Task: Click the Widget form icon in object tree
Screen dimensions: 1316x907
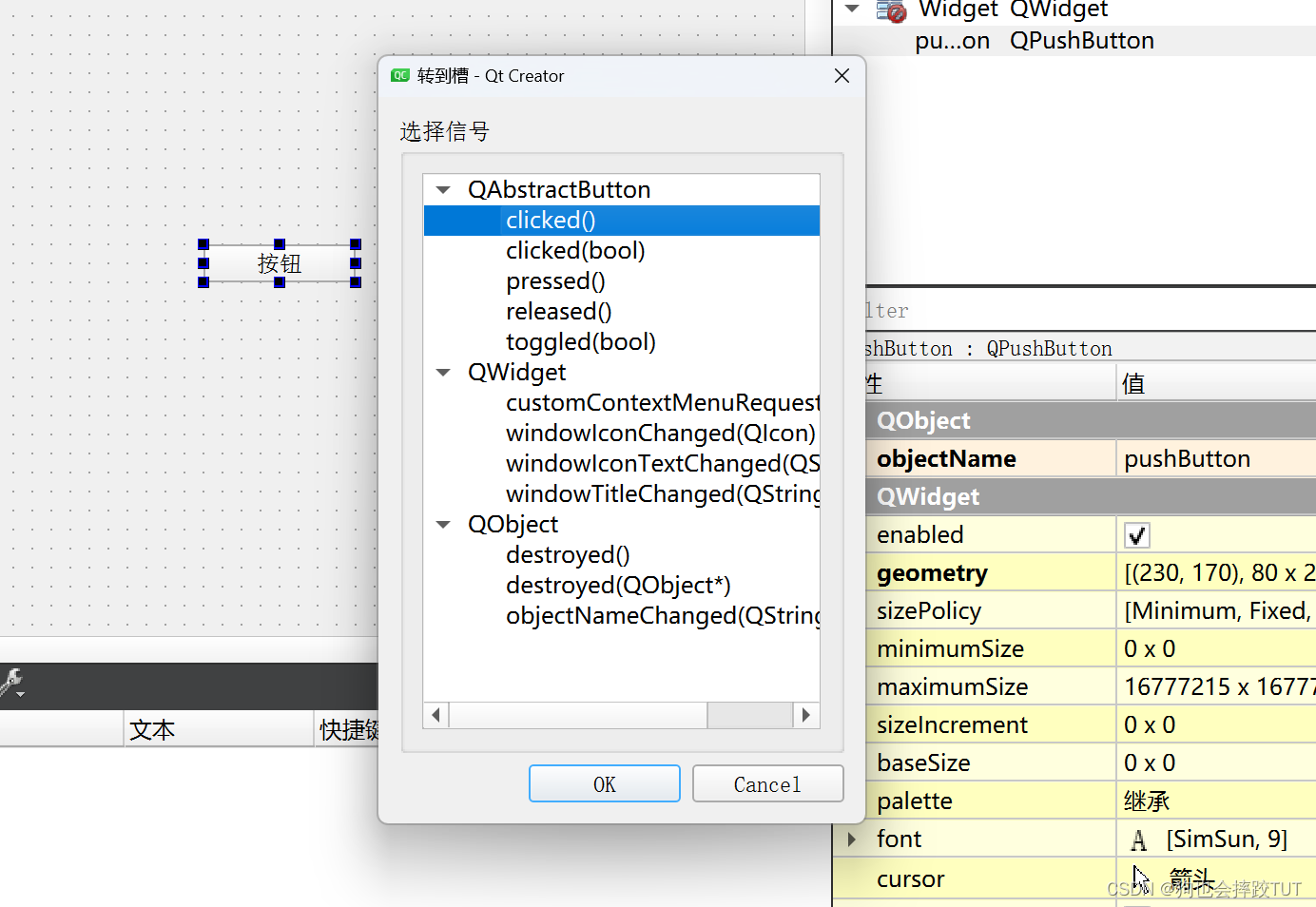Action: [x=891, y=11]
